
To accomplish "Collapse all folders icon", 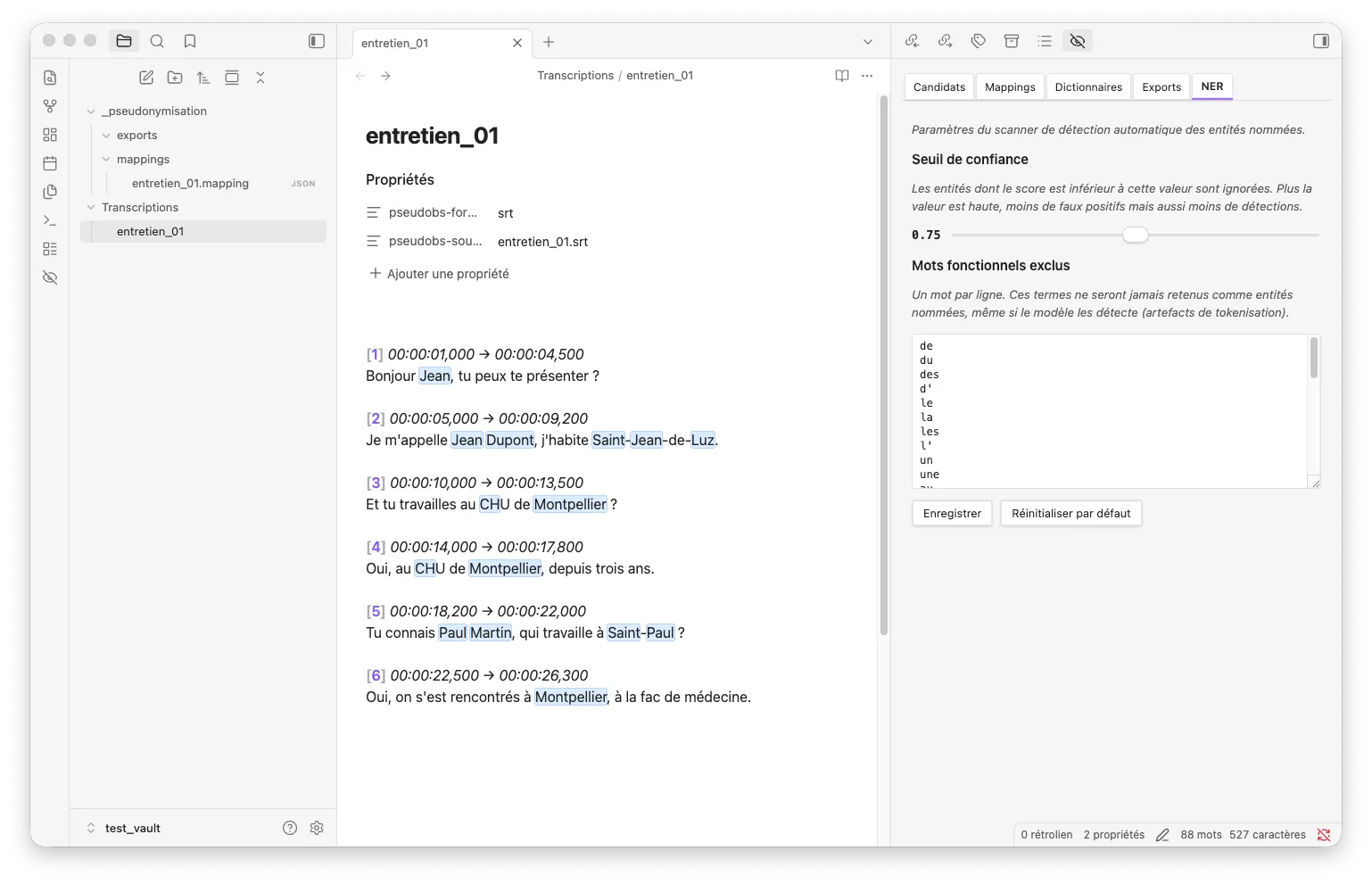I will point(260,78).
